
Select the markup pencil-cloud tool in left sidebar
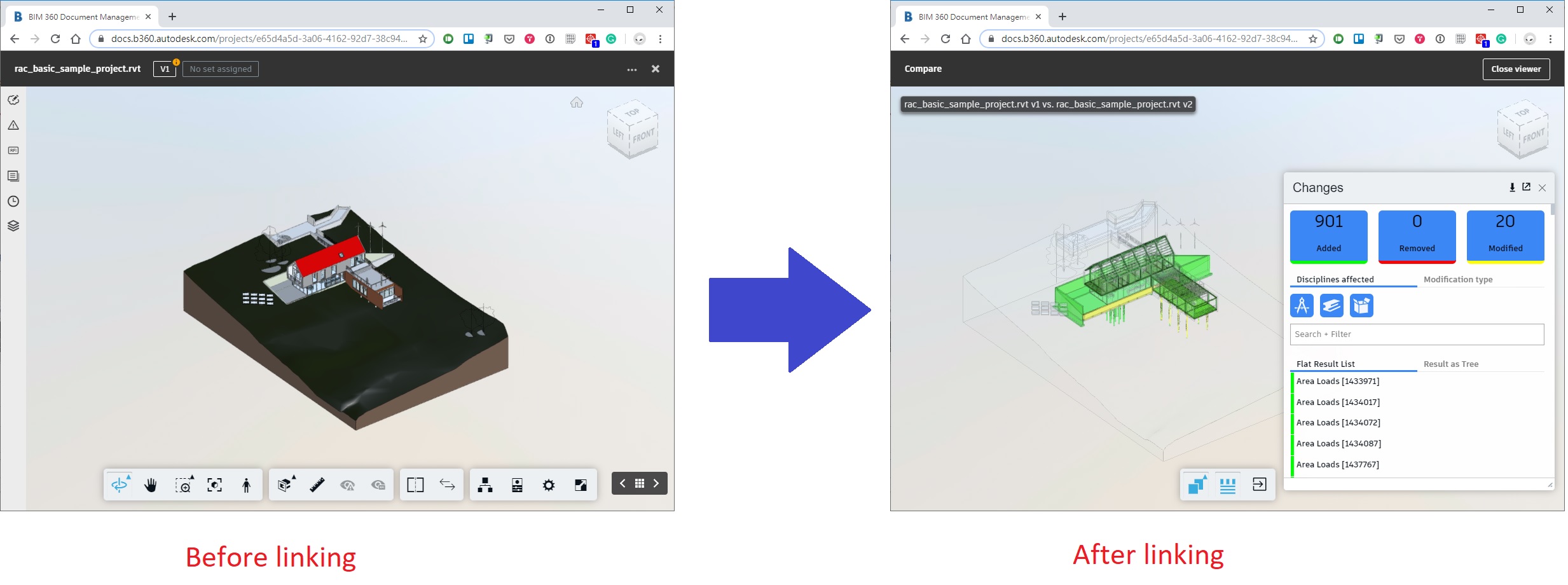pyautogui.click(x=13, y=100)
